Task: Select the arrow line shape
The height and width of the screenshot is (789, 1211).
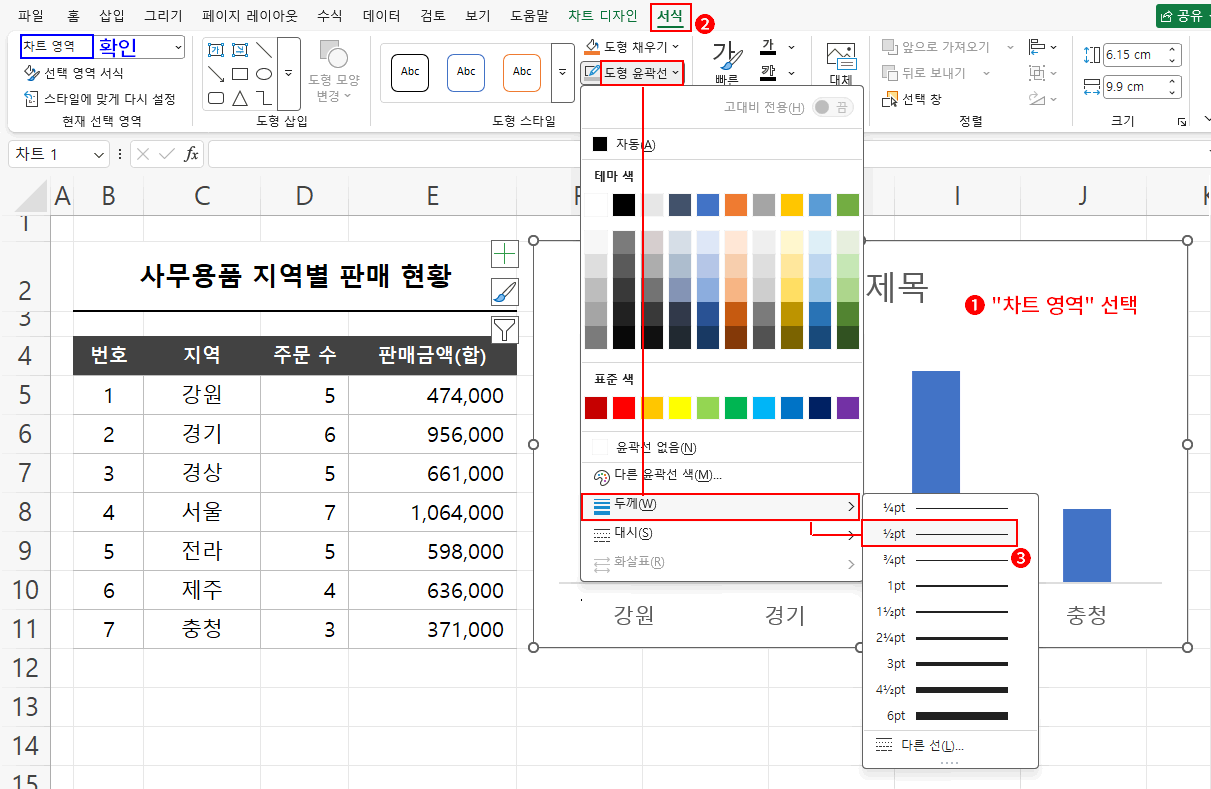Action: pos(215,73)
